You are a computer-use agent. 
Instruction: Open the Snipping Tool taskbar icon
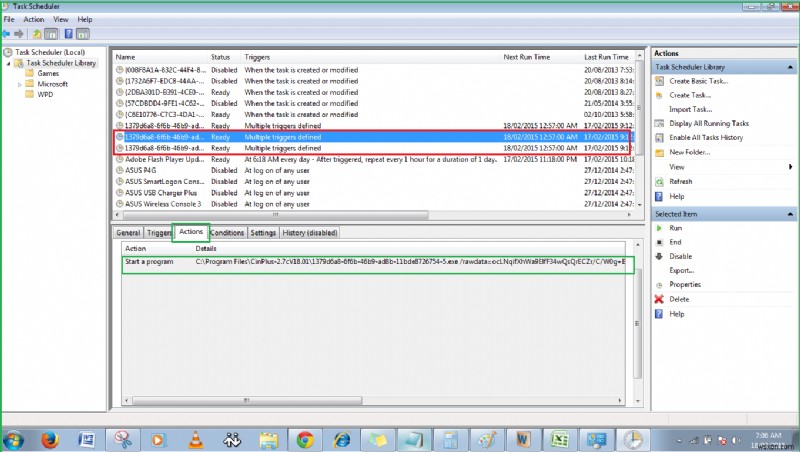click(123, 439)
